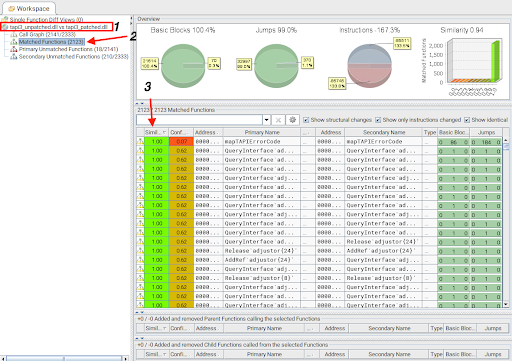512x361 pixels.
Task: Select secondary name AddRef`adjustor{24}' cell
Action: [384, 251]
